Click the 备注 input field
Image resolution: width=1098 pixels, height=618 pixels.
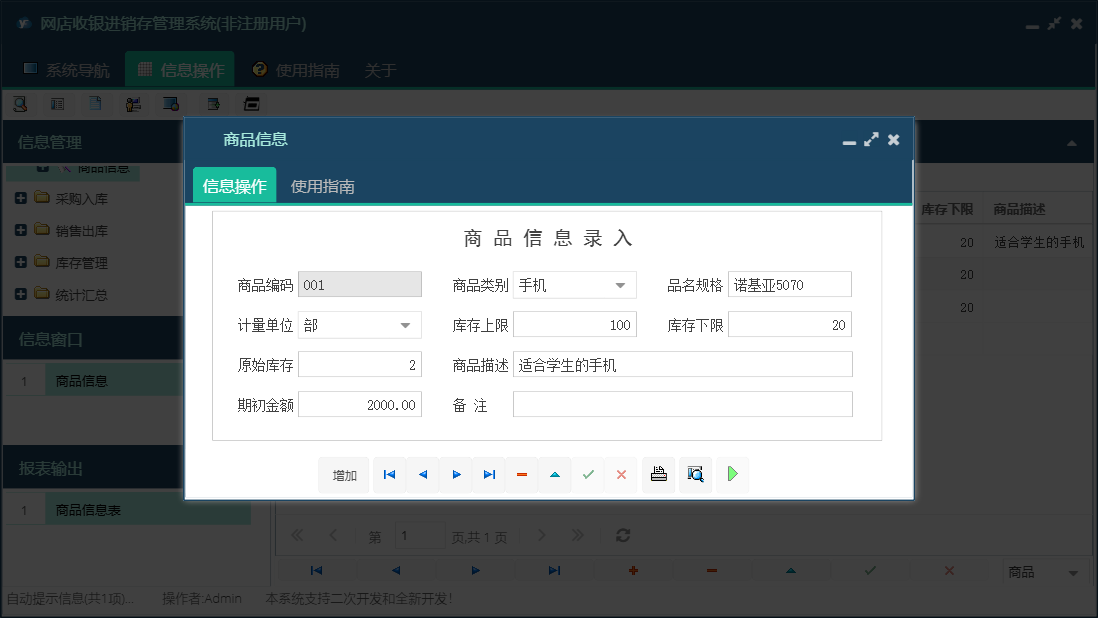[x=682, y=404]
